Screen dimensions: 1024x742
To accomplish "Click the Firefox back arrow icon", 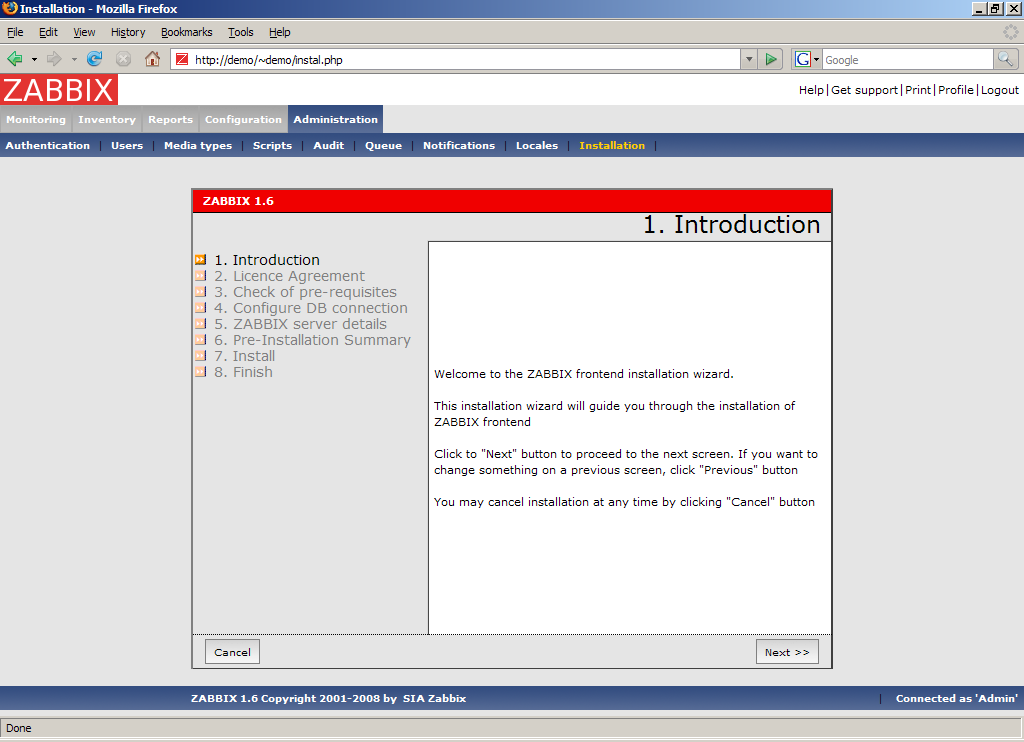I will click(14, 59).
